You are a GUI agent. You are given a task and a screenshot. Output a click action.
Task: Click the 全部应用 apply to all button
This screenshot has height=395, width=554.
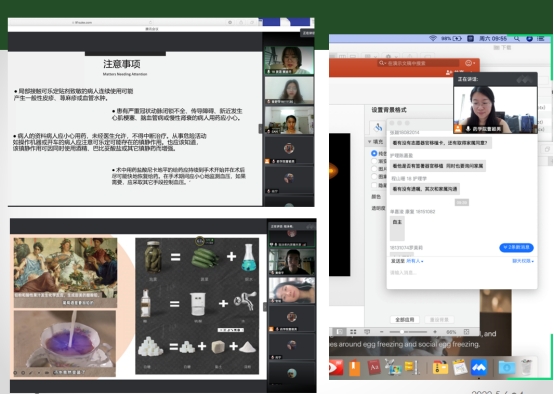(x=404, y=319)
